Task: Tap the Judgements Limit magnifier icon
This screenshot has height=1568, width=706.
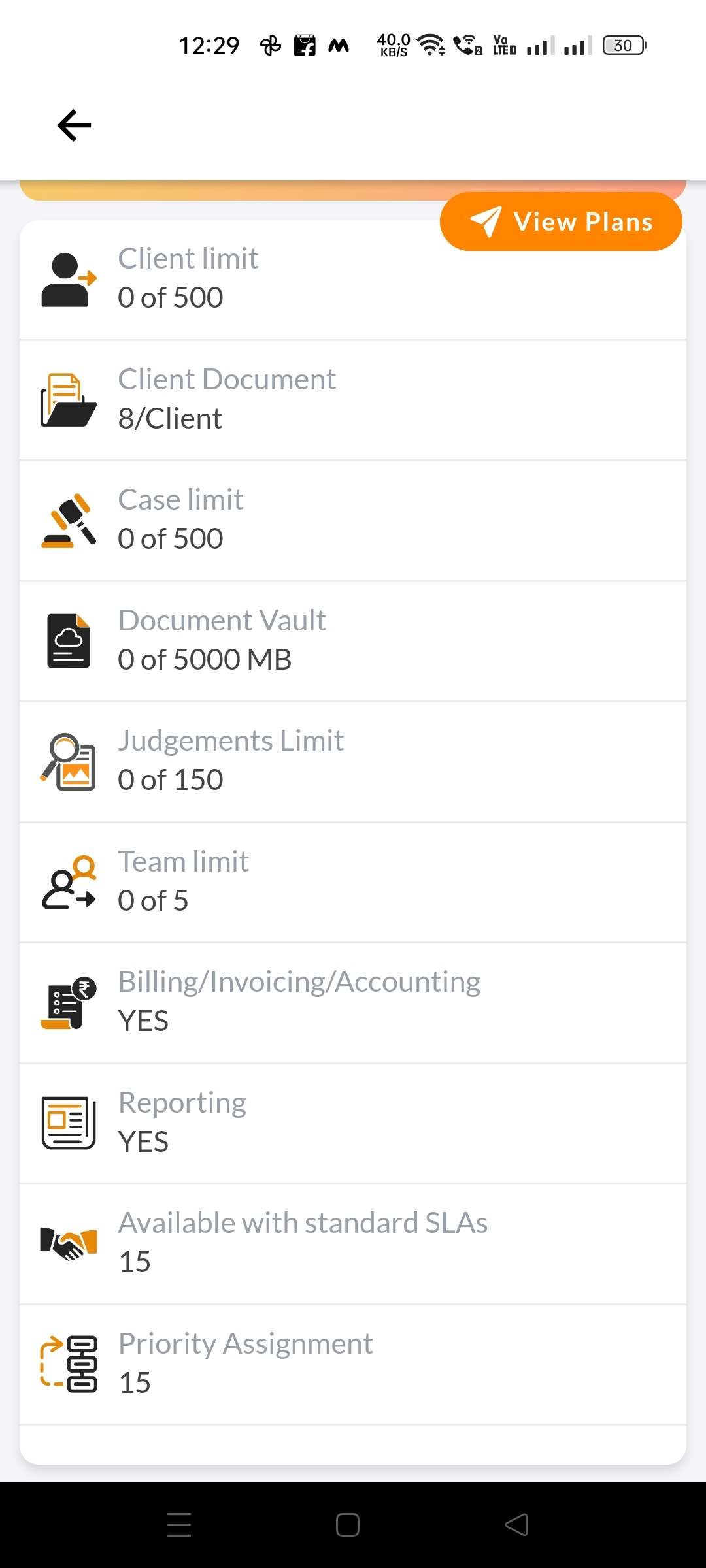Action: tap(69, 762)
